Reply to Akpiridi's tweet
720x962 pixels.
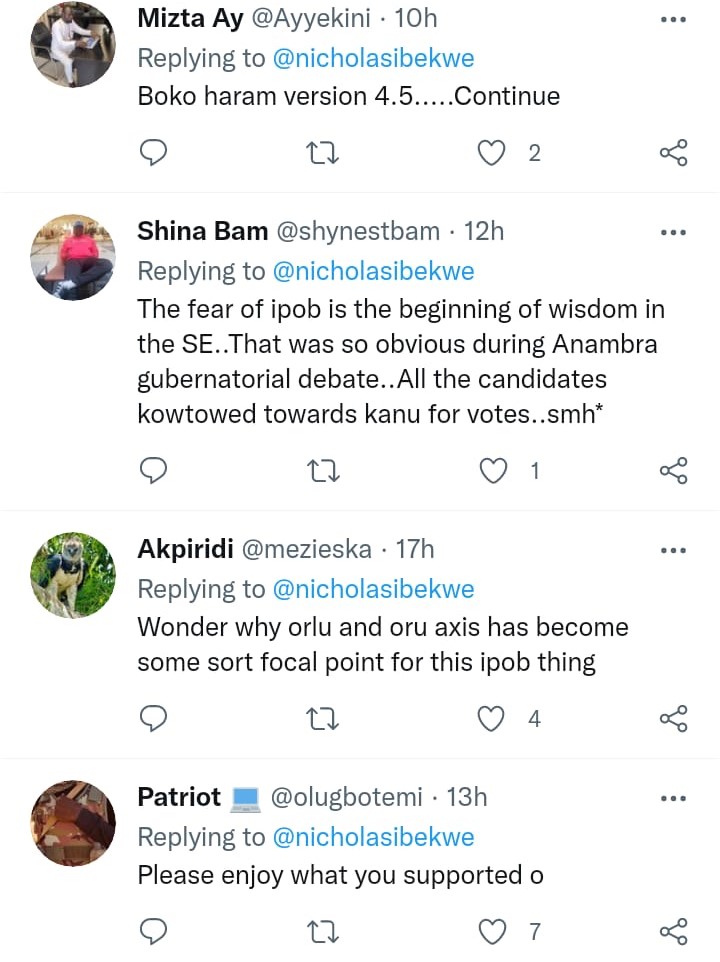[x=152, y=718]
